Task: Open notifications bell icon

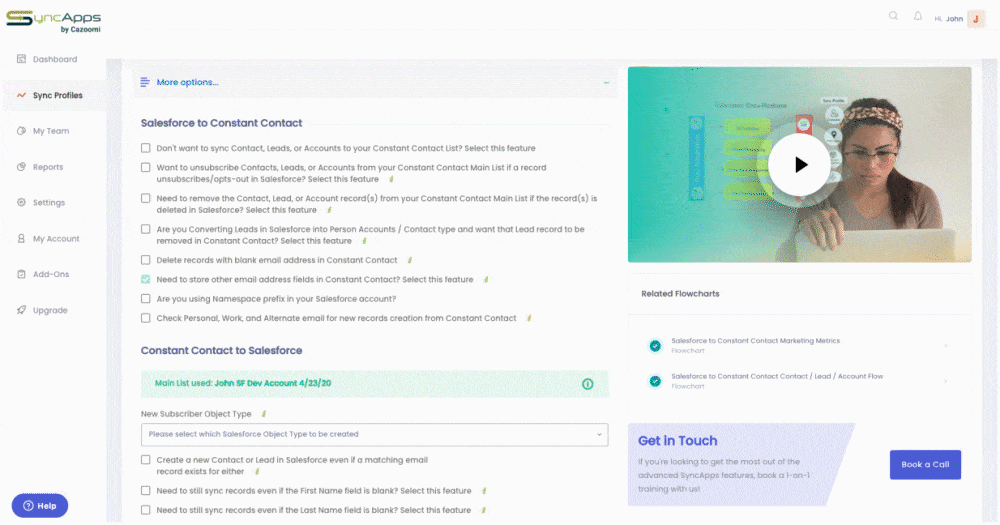Action: (918, 16)
